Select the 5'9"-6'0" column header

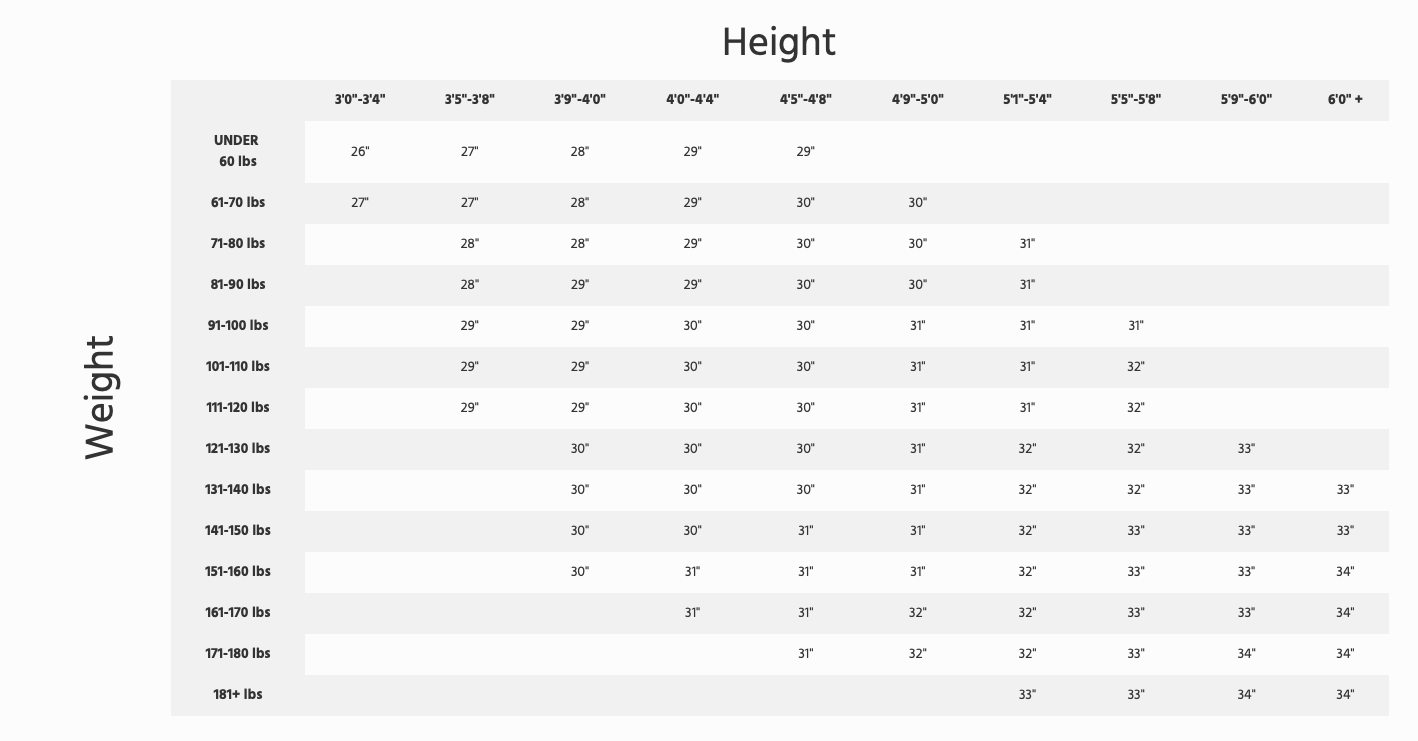[x=1246, y=100]
